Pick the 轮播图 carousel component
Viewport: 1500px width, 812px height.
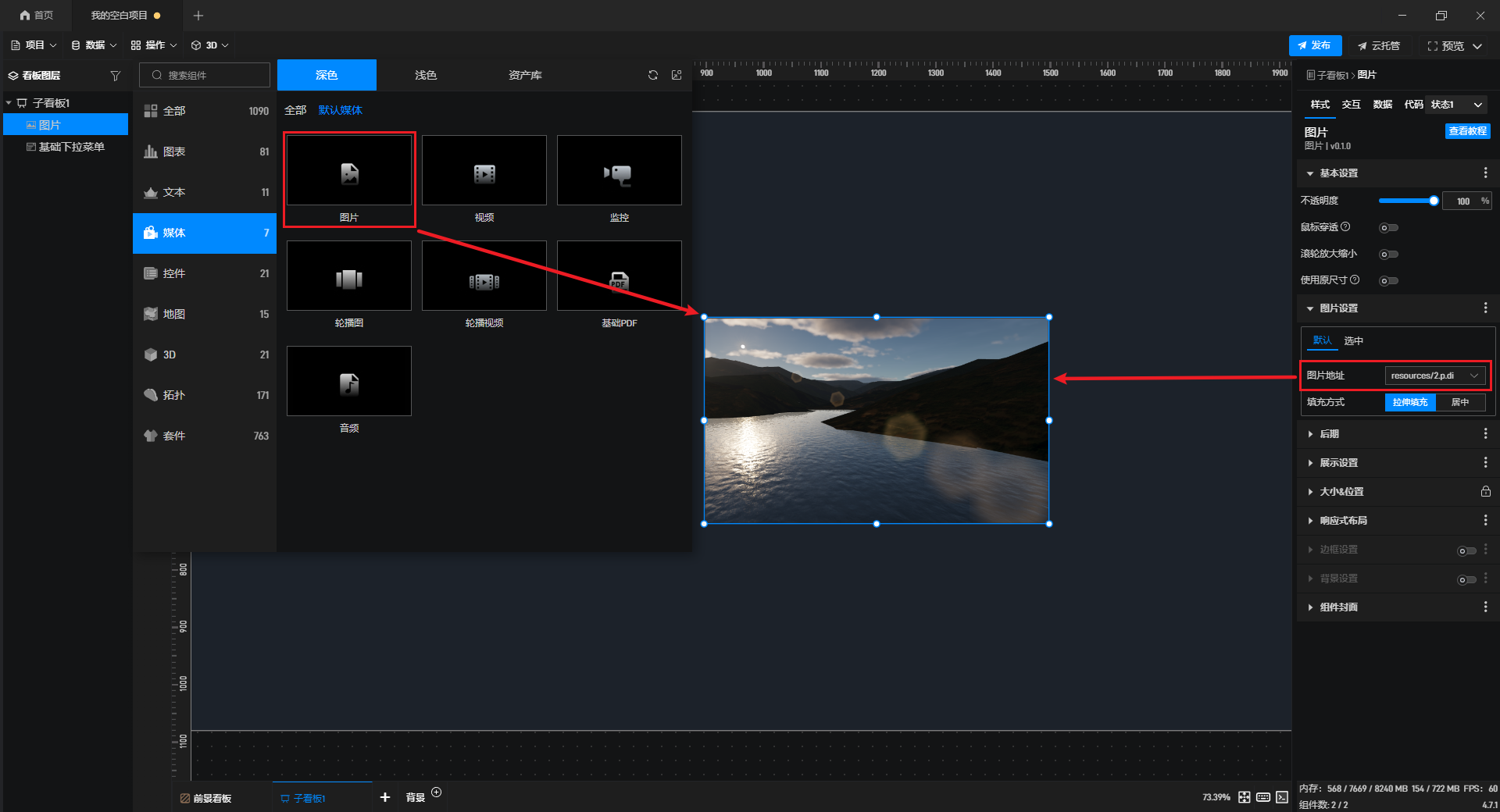(x=348, y=276)
